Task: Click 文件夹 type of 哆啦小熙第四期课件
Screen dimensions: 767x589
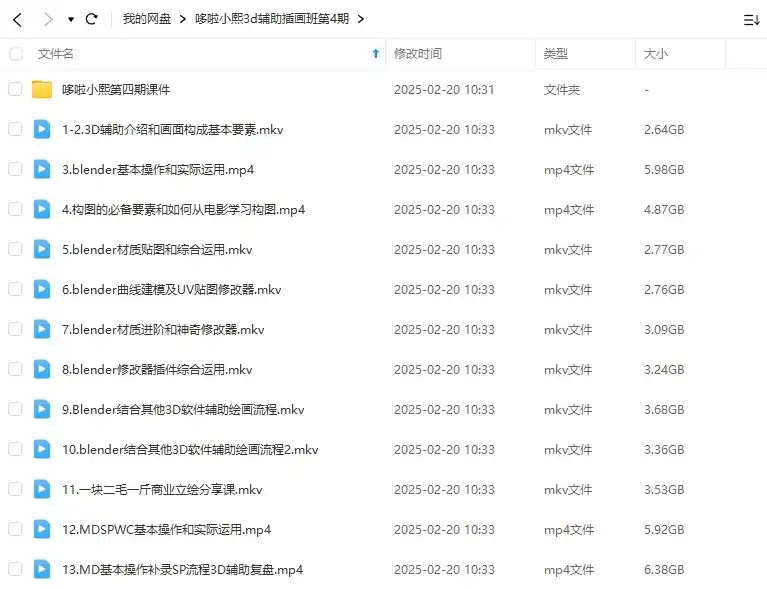Action: pos(562,90)
